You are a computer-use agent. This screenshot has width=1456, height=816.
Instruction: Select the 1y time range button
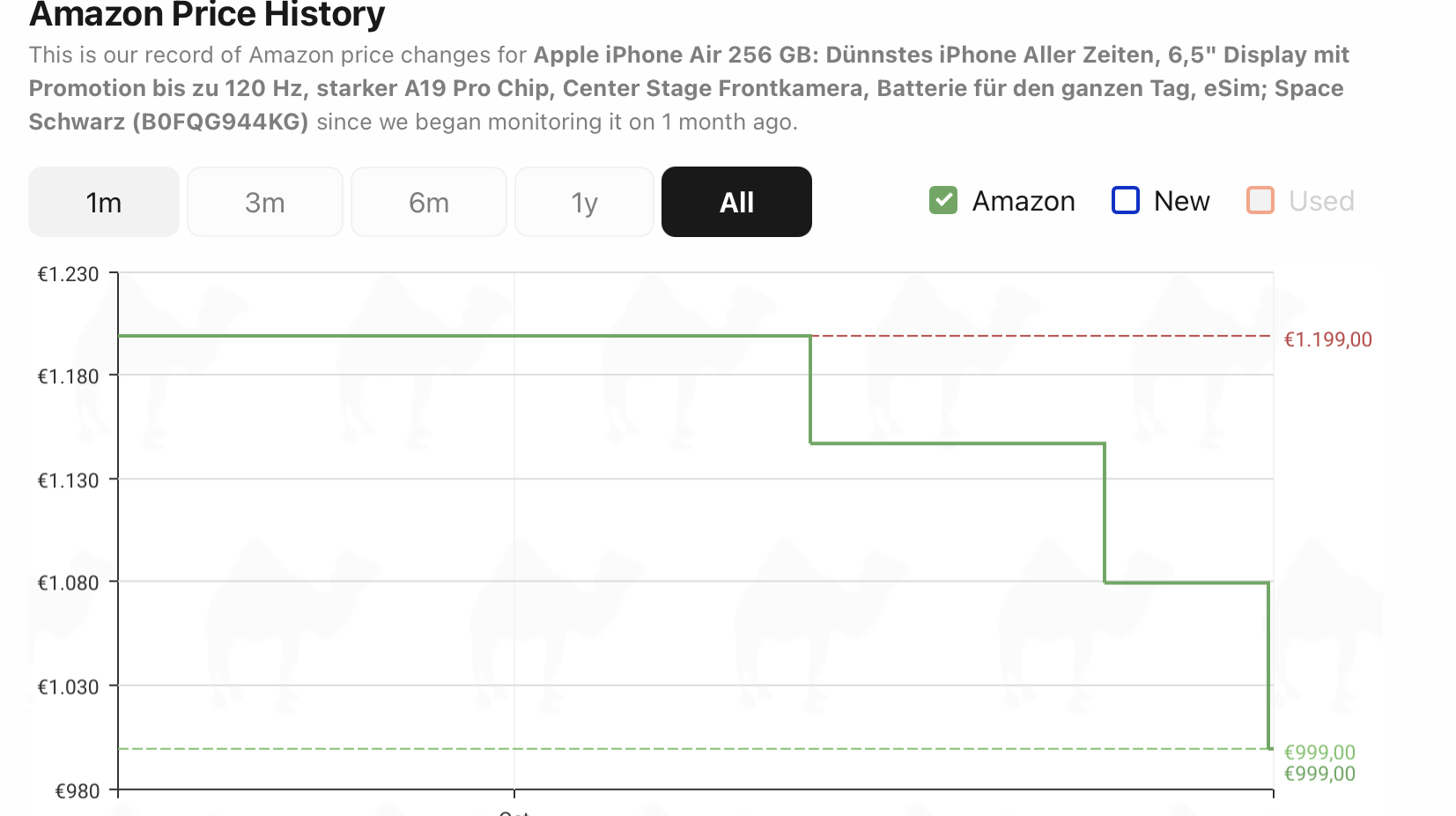click(x=584, y=202)
